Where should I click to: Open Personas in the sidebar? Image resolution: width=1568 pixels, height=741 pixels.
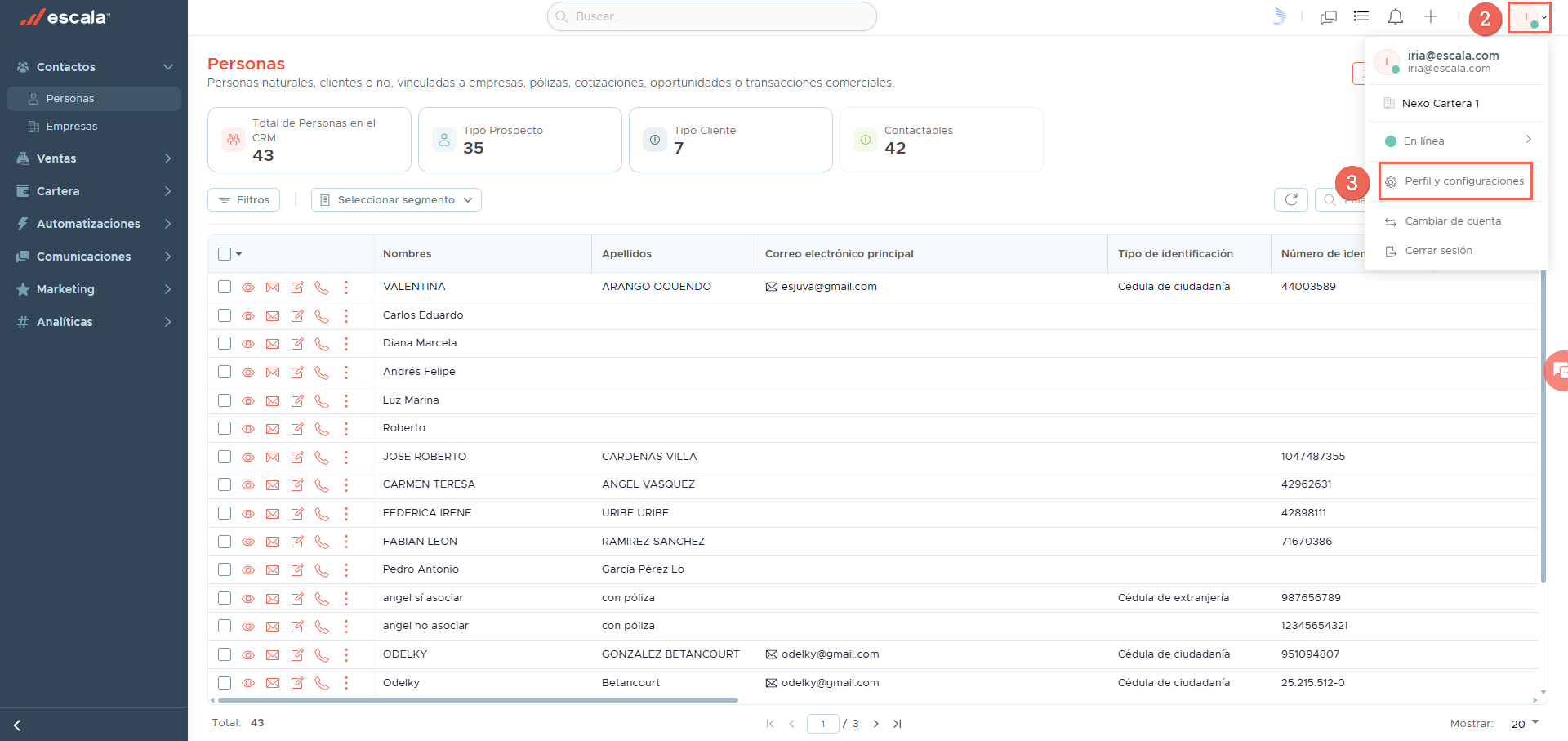[94, 99]
